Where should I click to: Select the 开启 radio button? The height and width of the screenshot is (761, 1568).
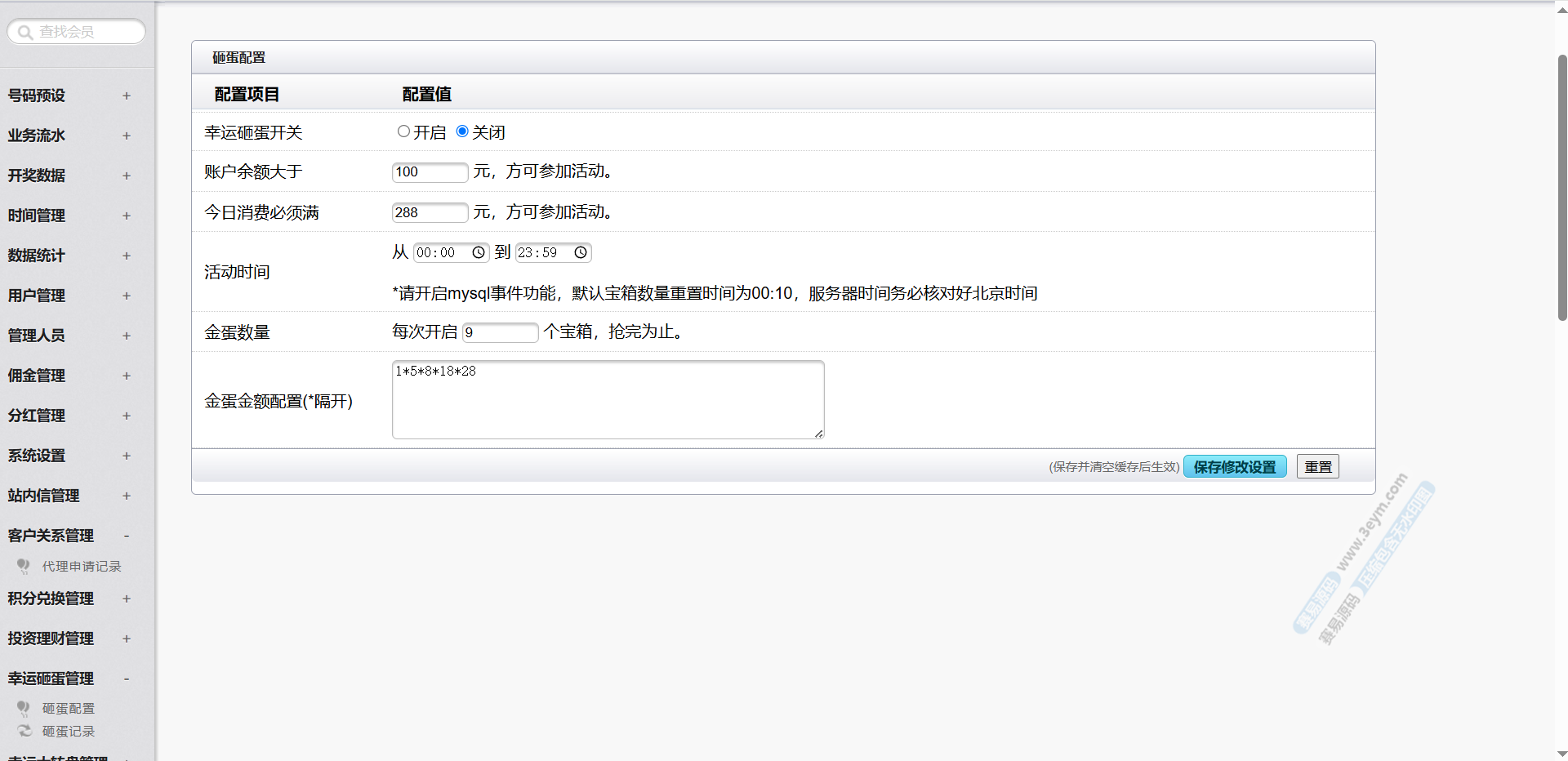pyautogui.click(x=403, y=131)
